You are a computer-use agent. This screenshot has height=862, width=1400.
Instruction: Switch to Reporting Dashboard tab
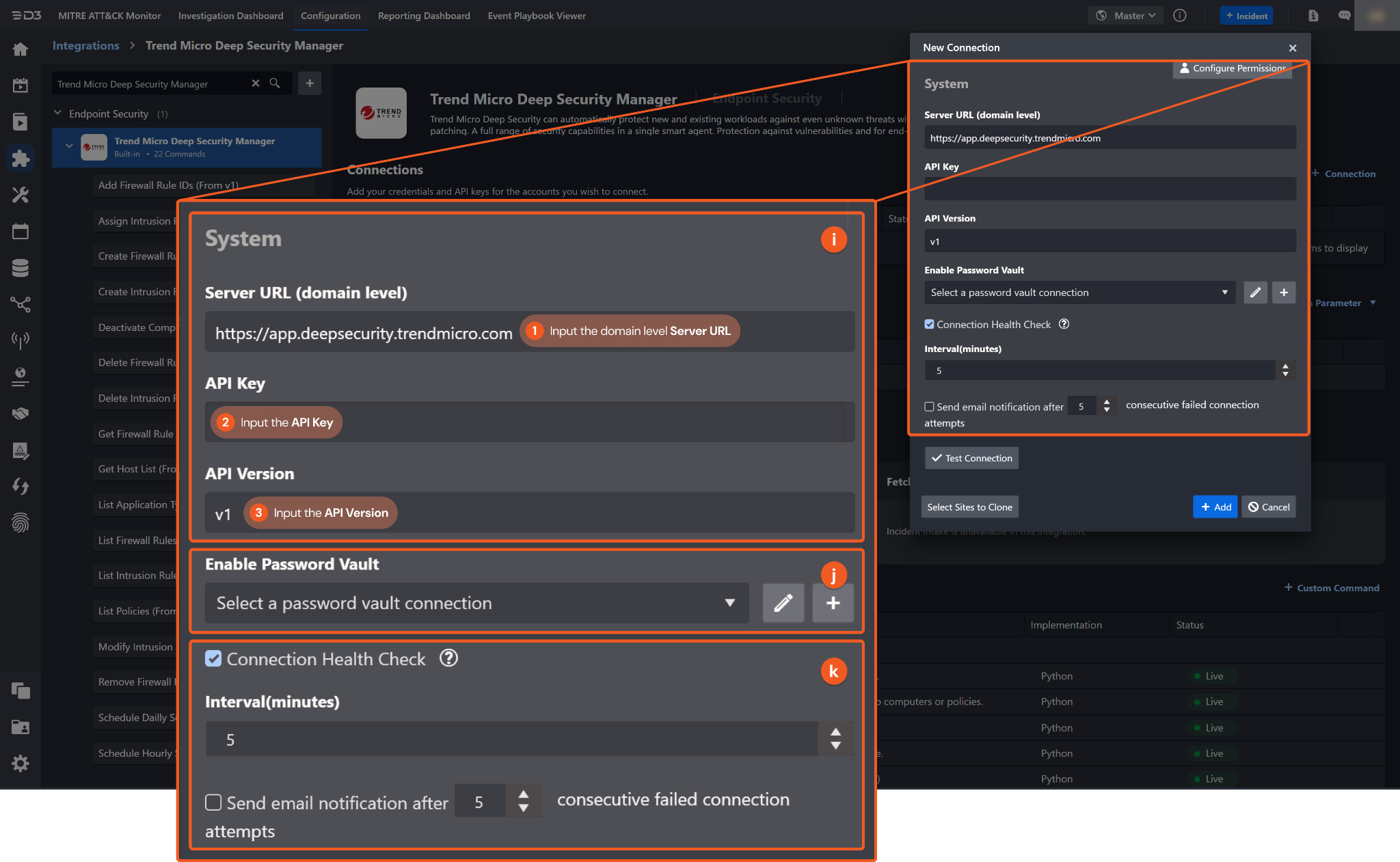click(423, 16)
